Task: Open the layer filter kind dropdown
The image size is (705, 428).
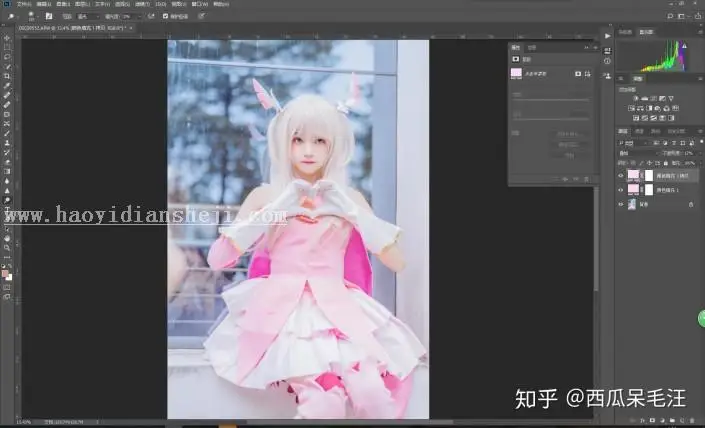Action: [633, 143]
